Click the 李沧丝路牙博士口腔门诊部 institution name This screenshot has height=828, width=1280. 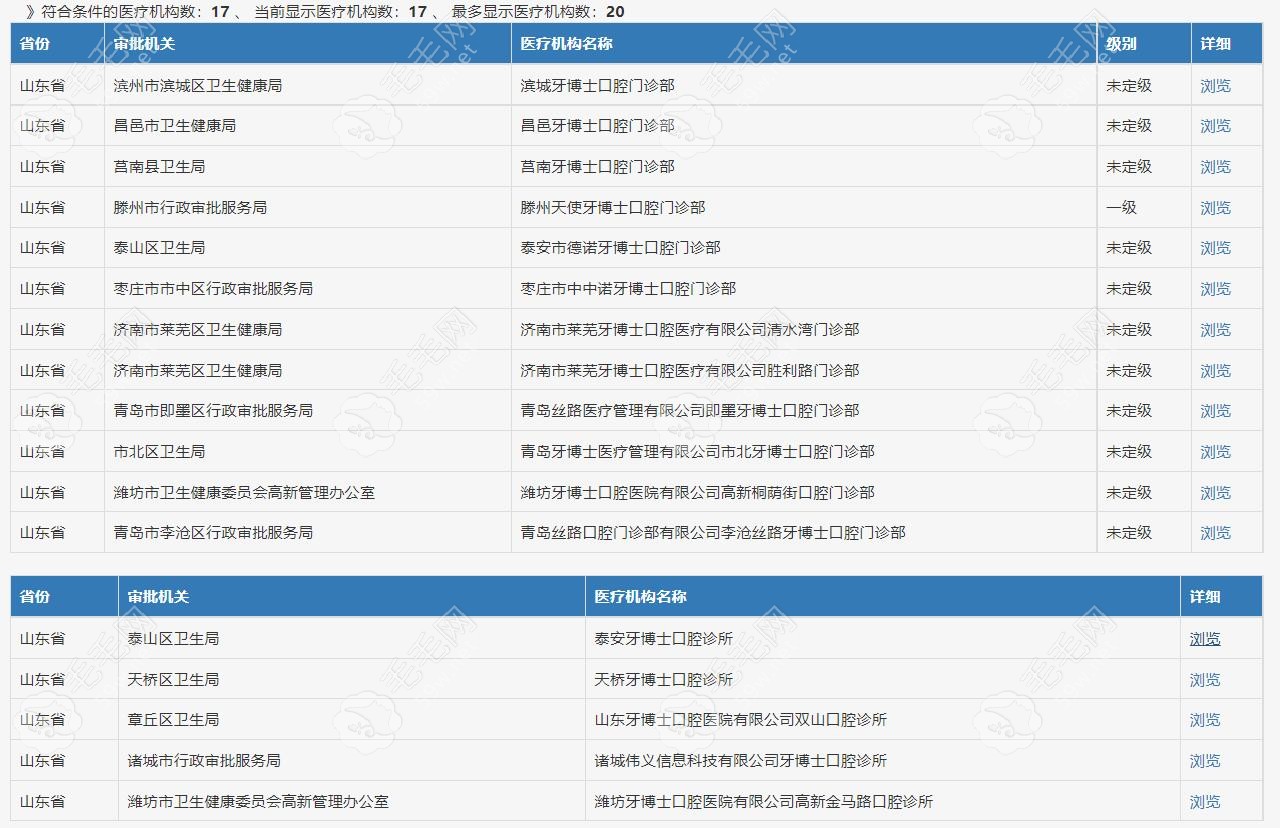pos(713,533)
